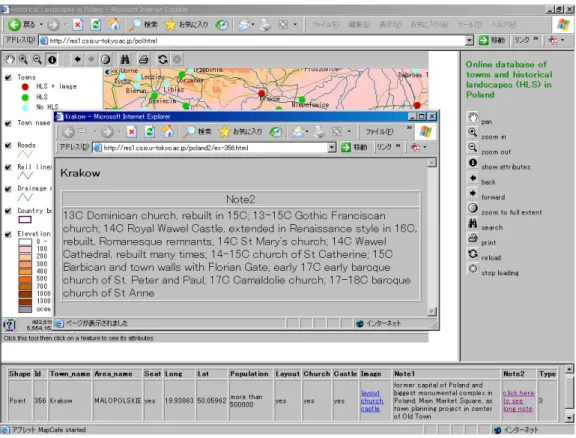576x438 pixels.
Task: Open the Help menu in main browser
Action: point(504,25)
